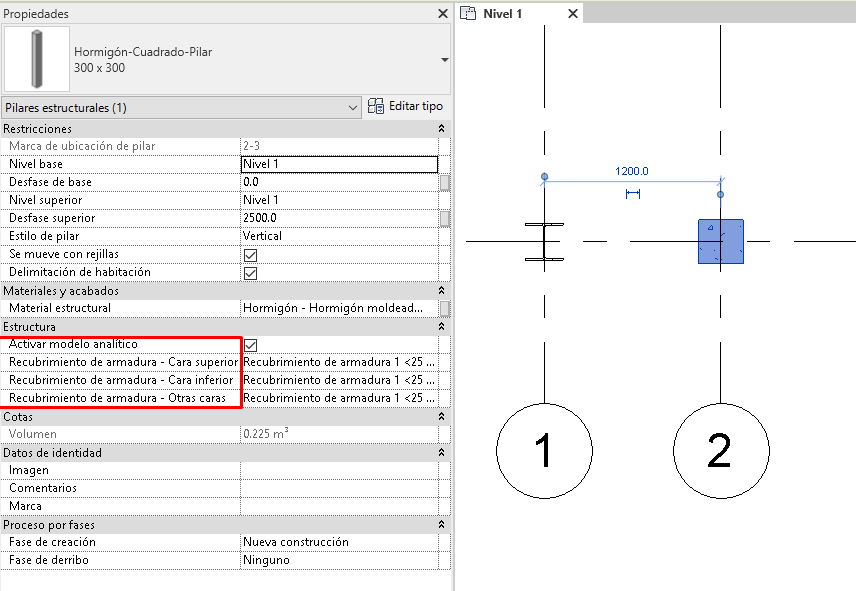Click the Marca de ubicación de pilar label

(82, 146)
